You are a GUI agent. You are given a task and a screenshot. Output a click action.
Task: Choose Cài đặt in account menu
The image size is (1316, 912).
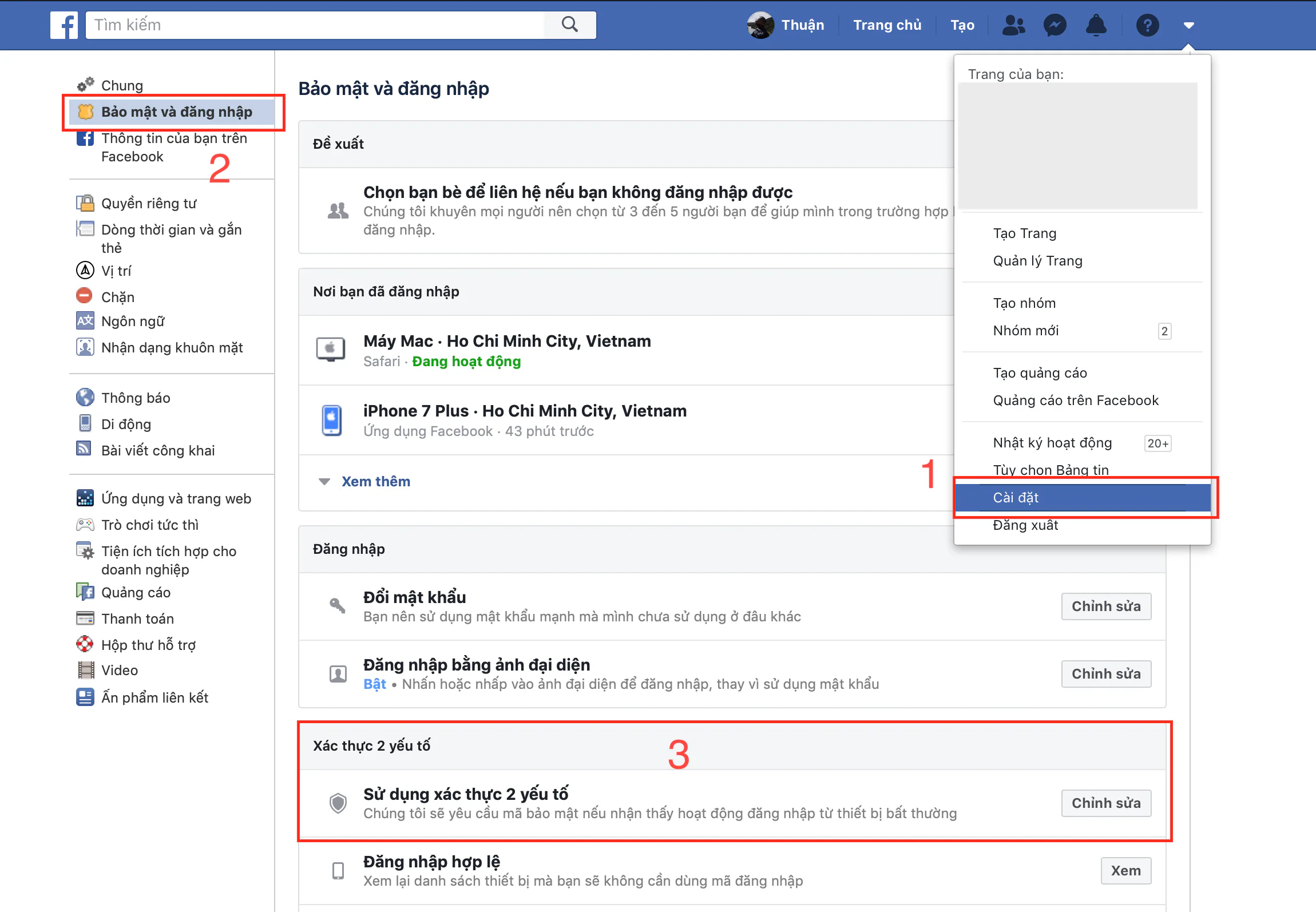tap(1083, 498)
